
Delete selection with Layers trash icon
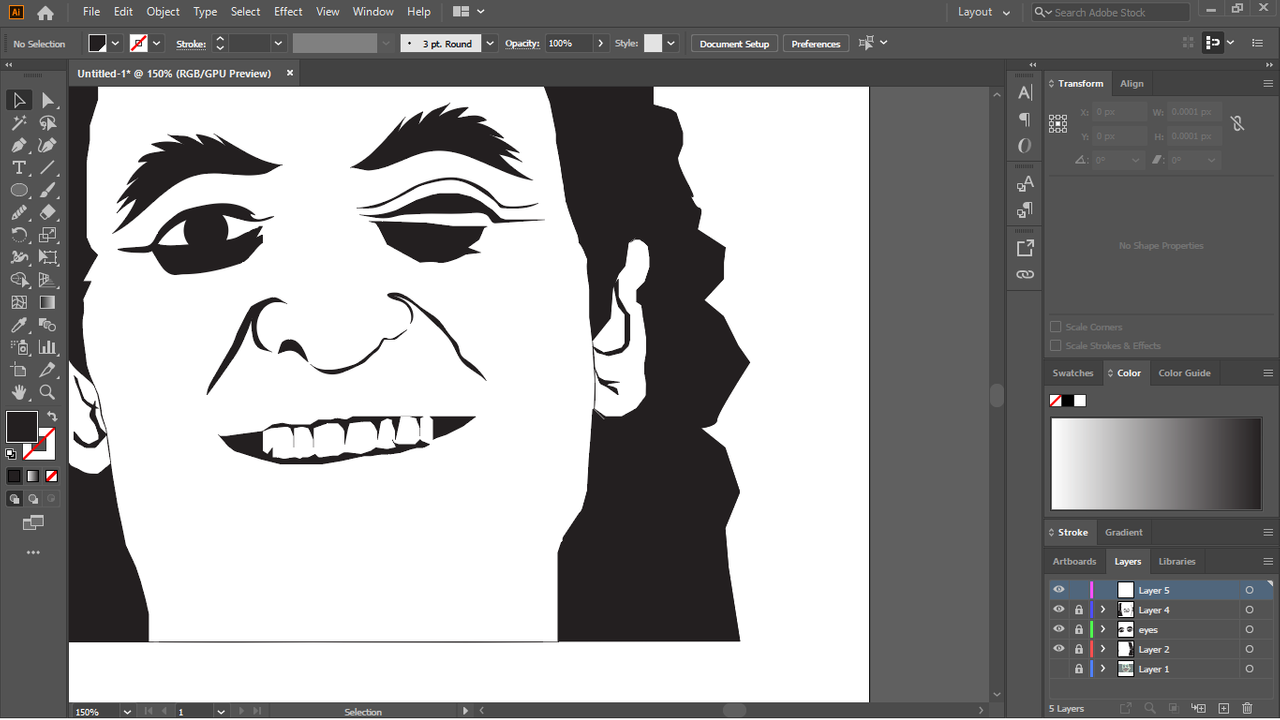coord(1247,708)
